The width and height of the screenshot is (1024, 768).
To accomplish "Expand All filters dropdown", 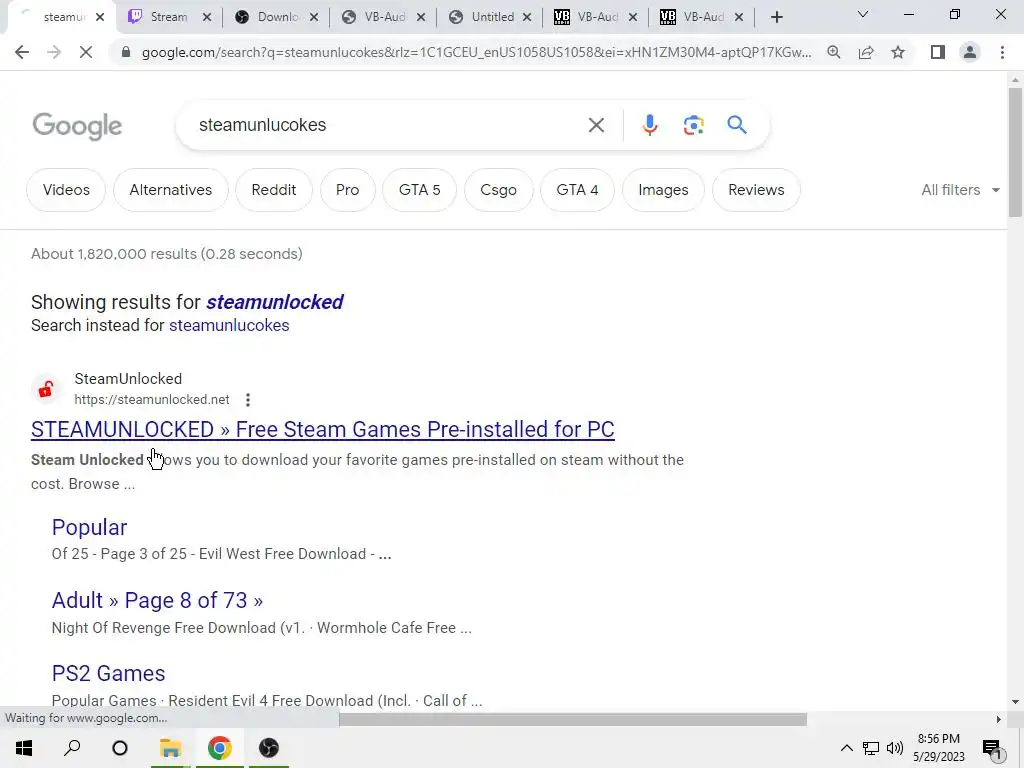I will (x=961, y=190).
